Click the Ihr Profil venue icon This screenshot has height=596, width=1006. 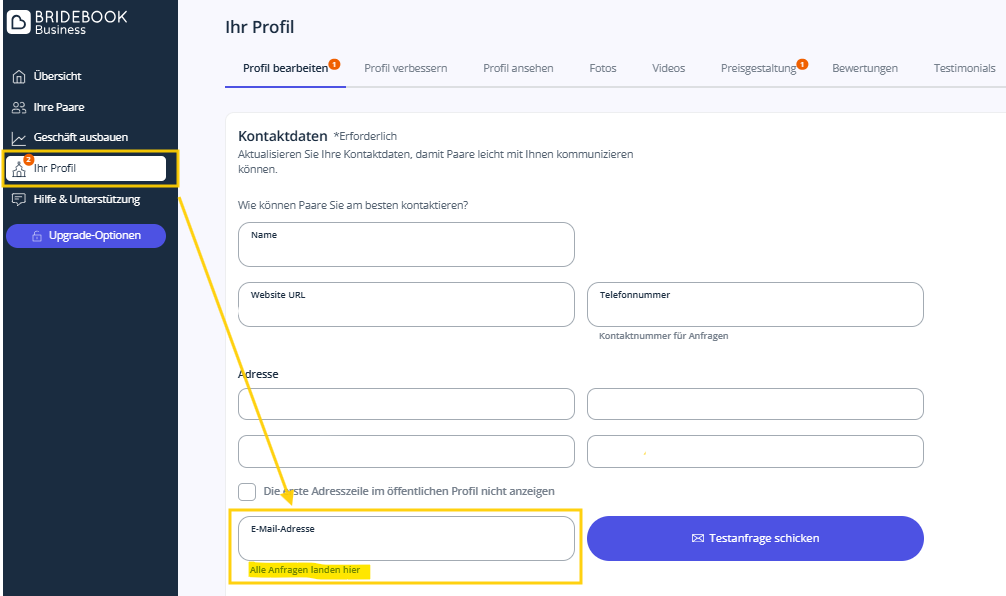tap(19, 169)
